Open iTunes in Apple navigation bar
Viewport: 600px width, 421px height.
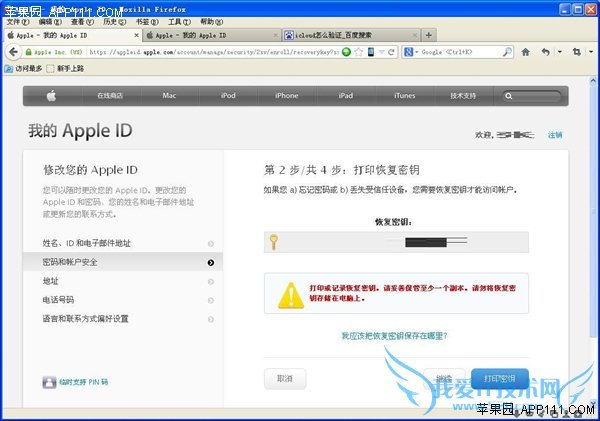404,96
